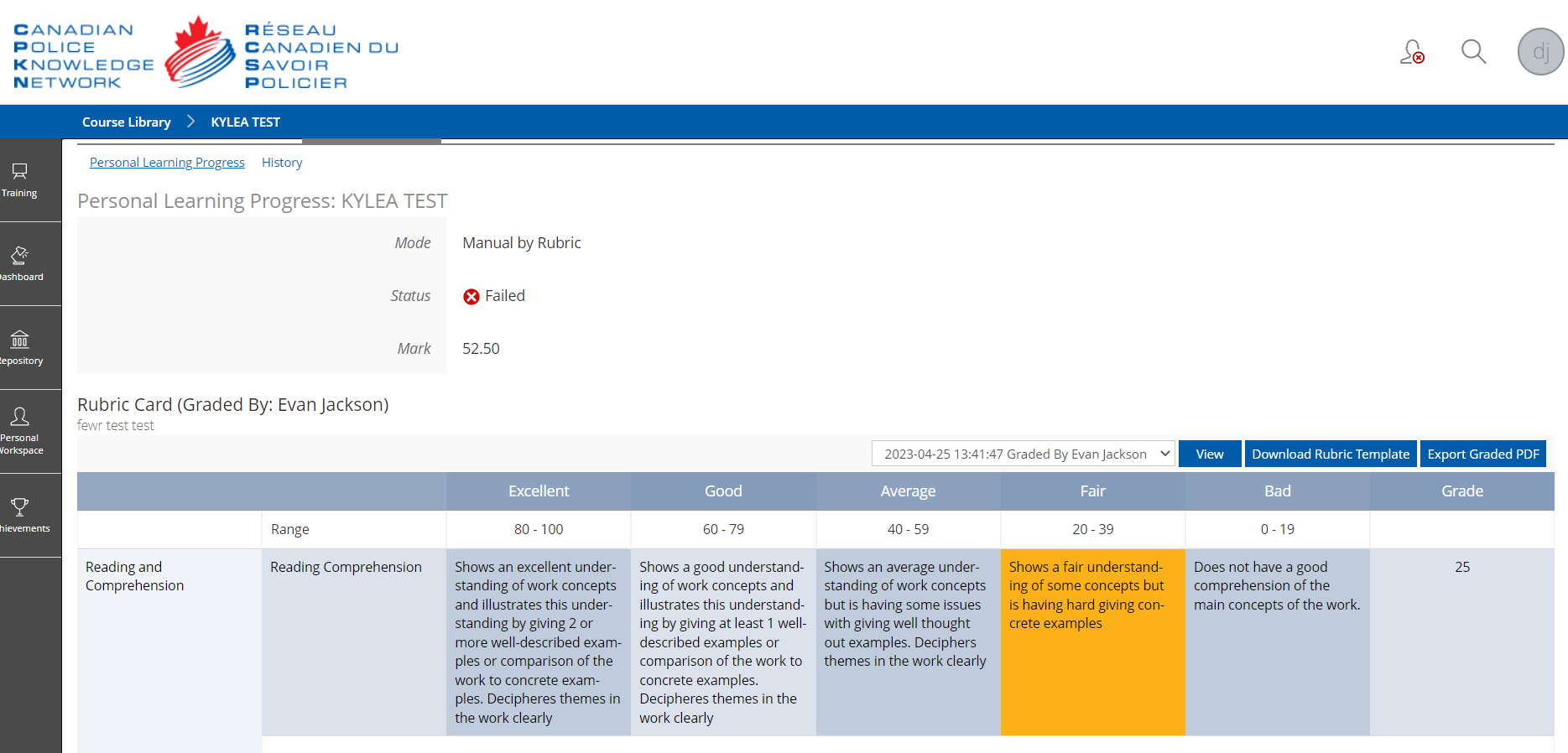Go to Course Library breadcrumb
The image size is (1568, 753).
[x=127, y=122]
